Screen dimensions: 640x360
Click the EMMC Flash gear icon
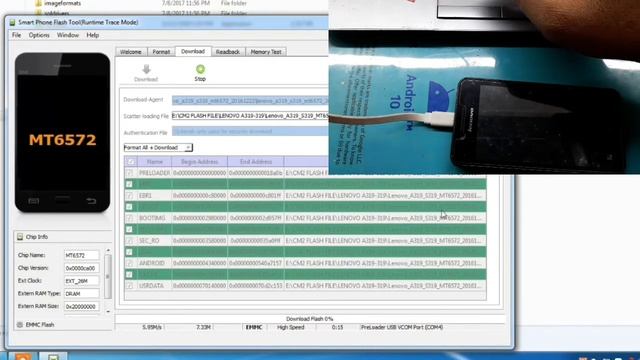click(20, 324)
